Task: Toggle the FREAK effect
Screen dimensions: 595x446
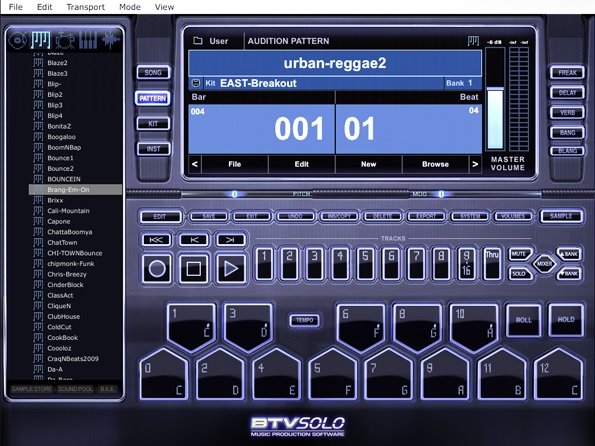Action: 567,72
